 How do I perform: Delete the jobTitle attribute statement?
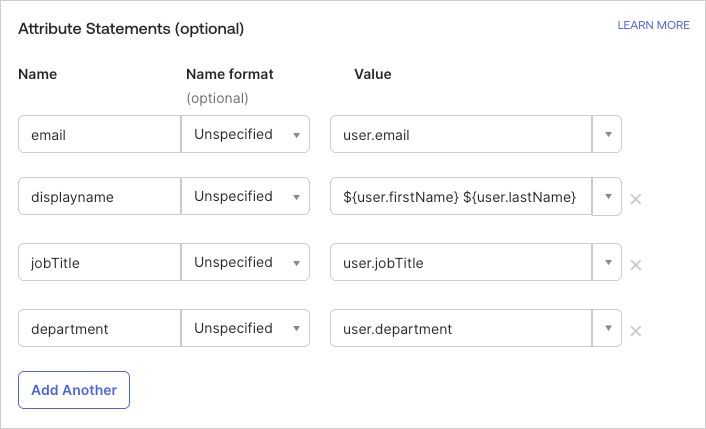[635, 265]
